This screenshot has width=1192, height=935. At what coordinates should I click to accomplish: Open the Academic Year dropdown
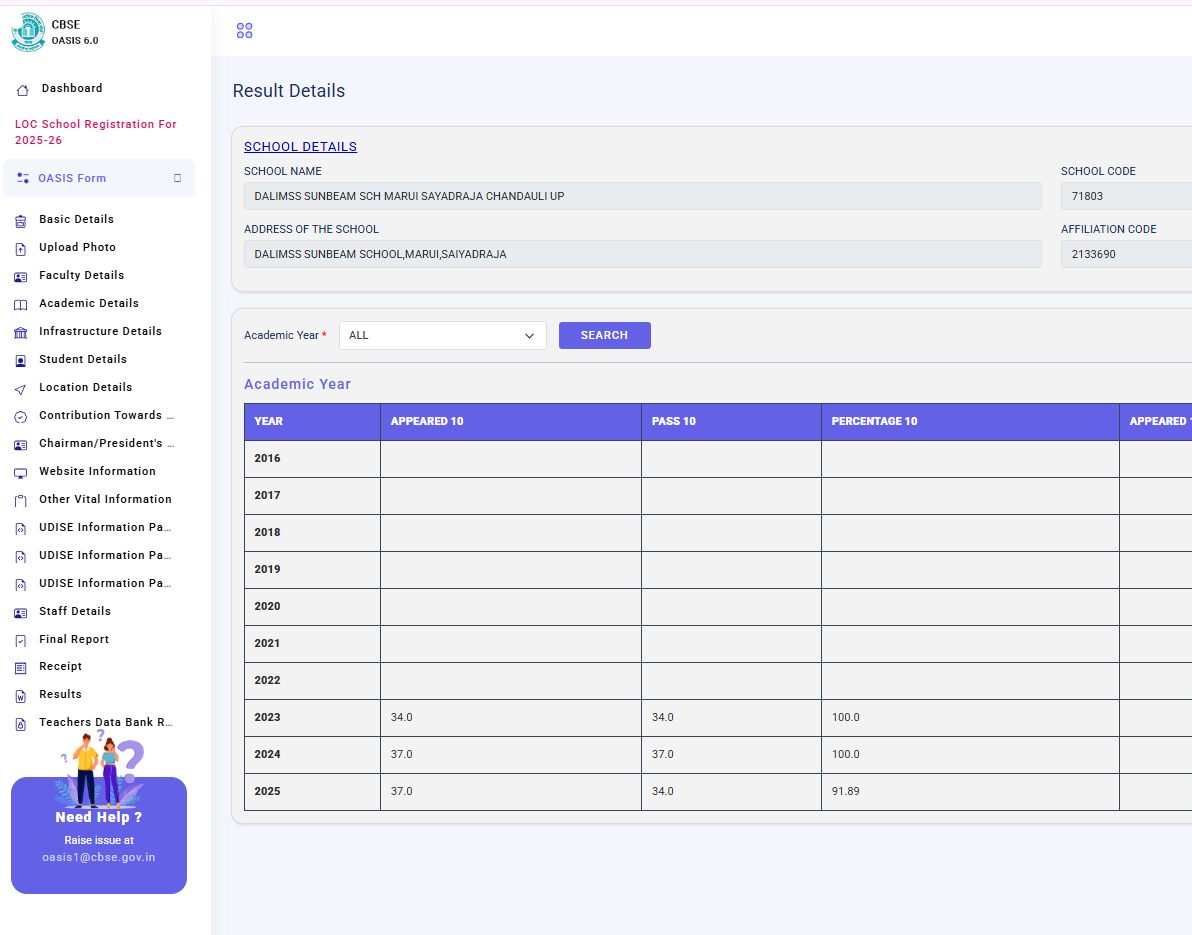tap(442, 336)
